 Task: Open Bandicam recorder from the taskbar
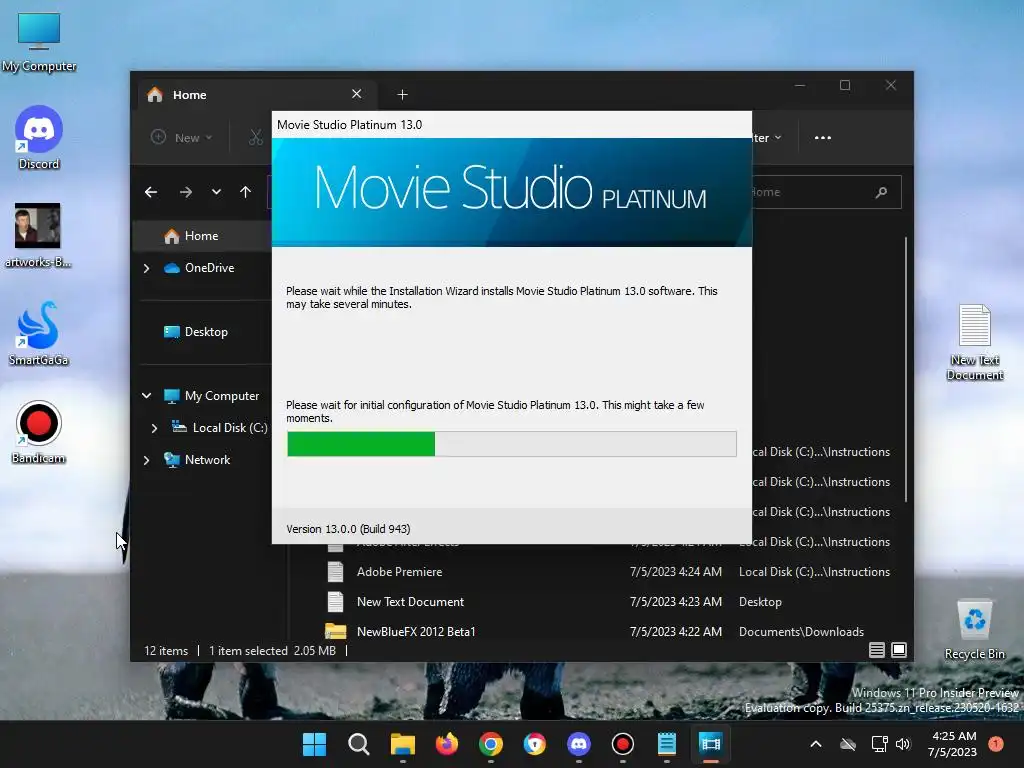click(622, 744)
